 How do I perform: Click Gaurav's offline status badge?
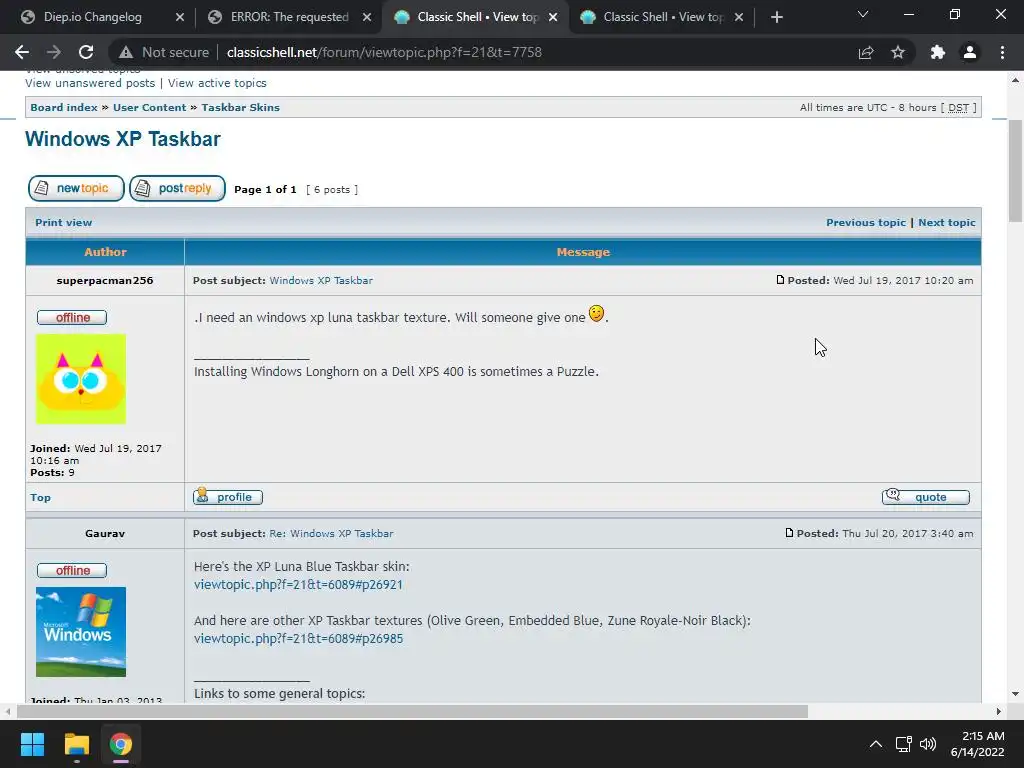coord(72,570)
